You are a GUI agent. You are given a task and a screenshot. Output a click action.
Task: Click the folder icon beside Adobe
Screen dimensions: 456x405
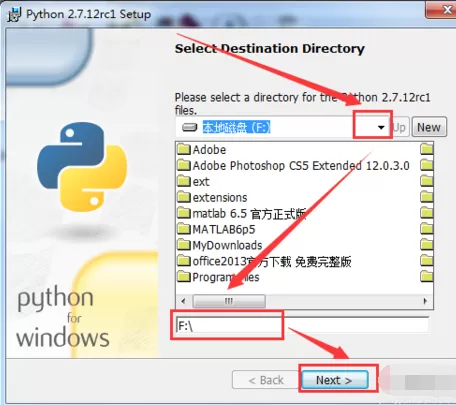(x=184, y=149)
